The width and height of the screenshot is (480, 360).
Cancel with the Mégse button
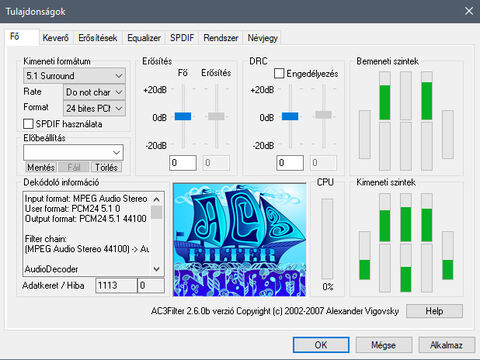click(384, 345)
